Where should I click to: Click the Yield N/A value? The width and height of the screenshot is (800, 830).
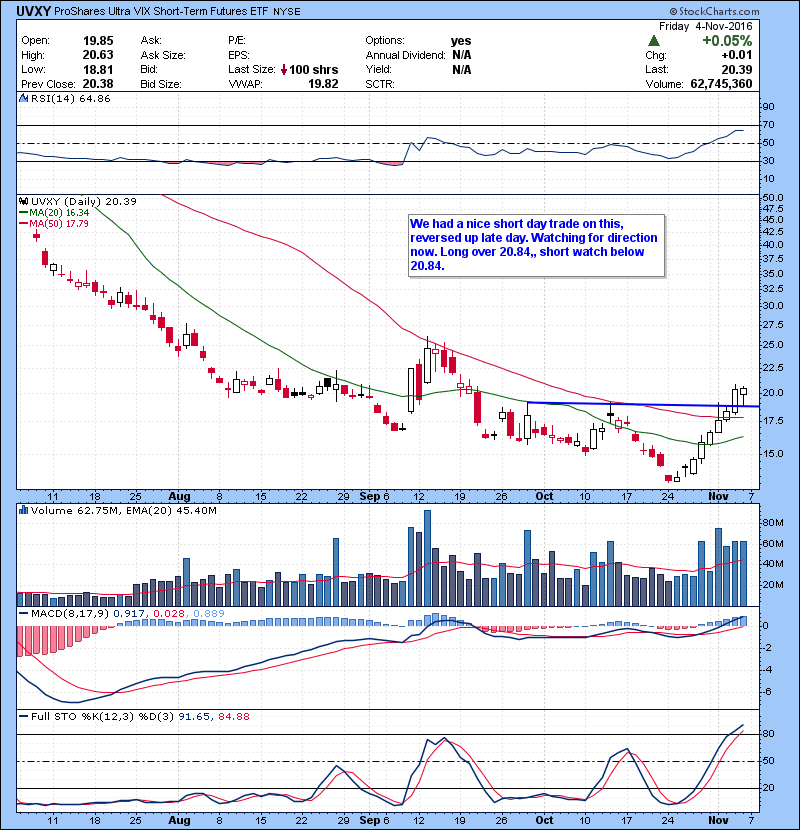(x=462, y=69)
